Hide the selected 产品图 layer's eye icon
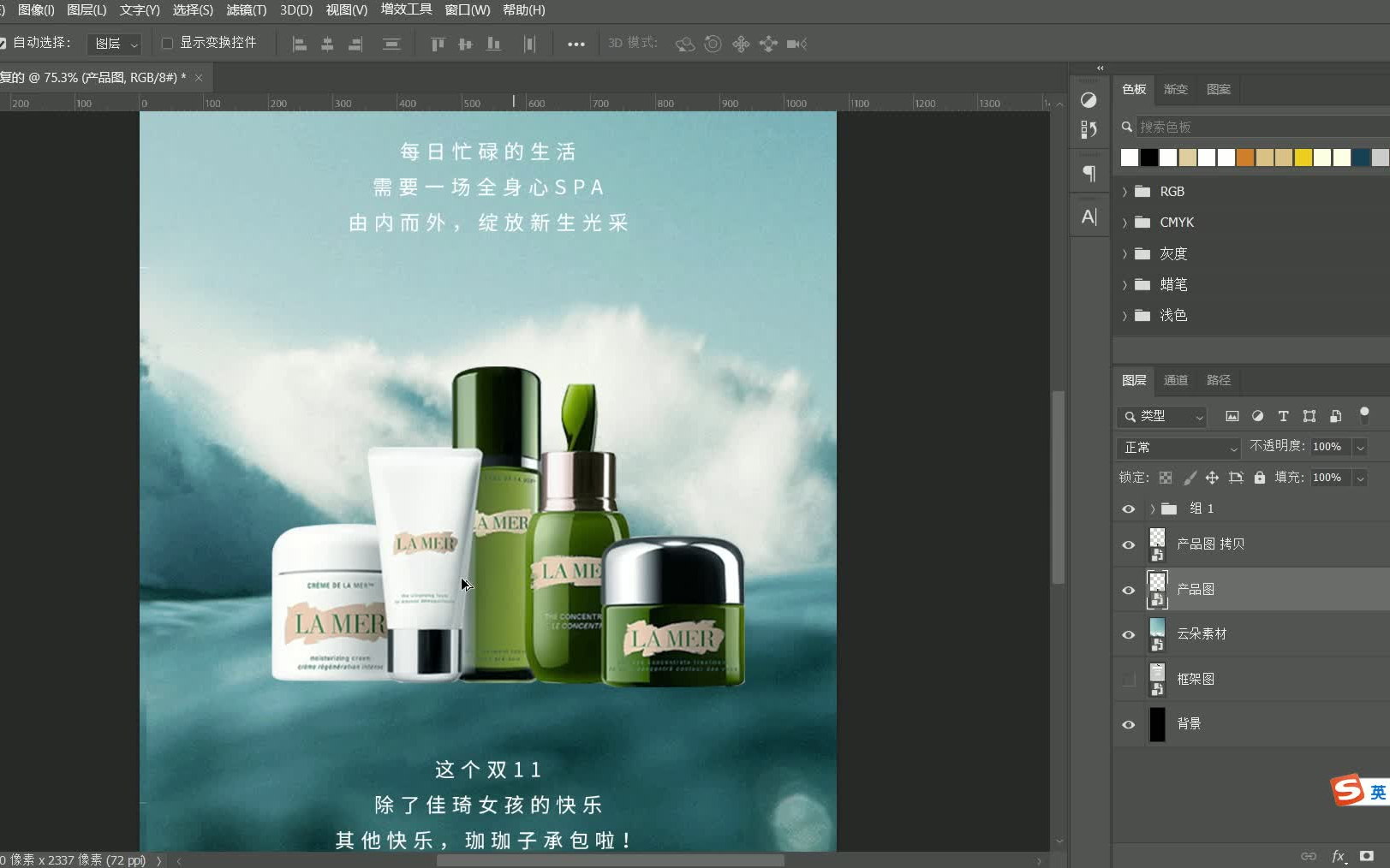Screen dimensions: 1390x868 1129,590
